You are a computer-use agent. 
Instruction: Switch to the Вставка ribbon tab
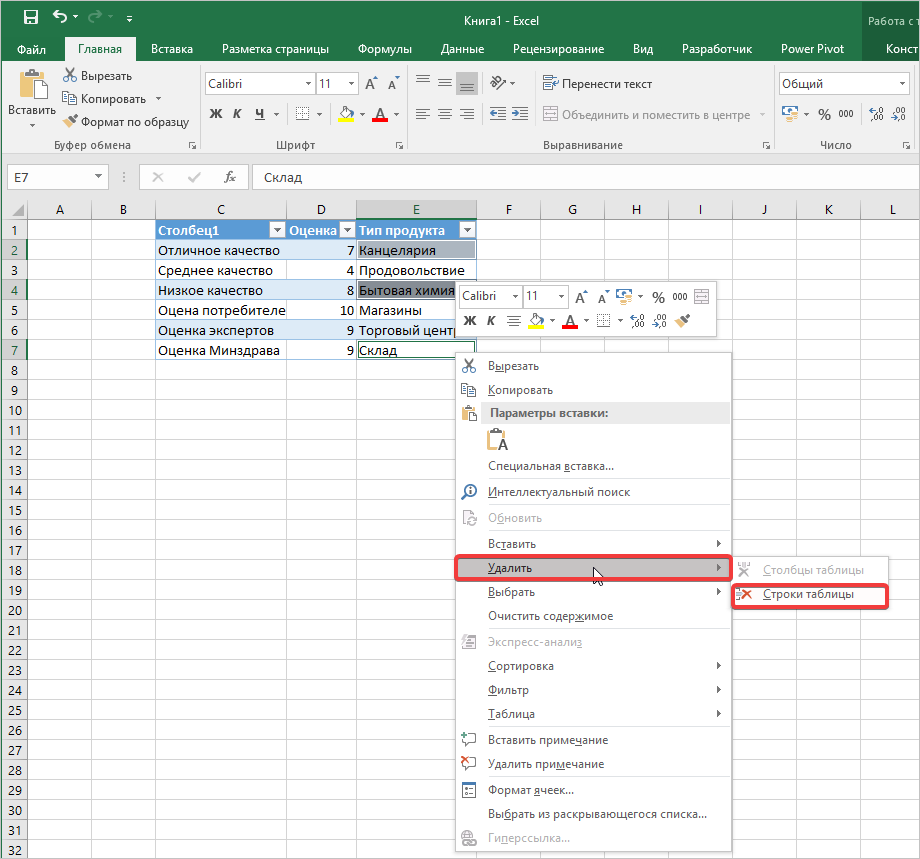(x=172, y=49)
